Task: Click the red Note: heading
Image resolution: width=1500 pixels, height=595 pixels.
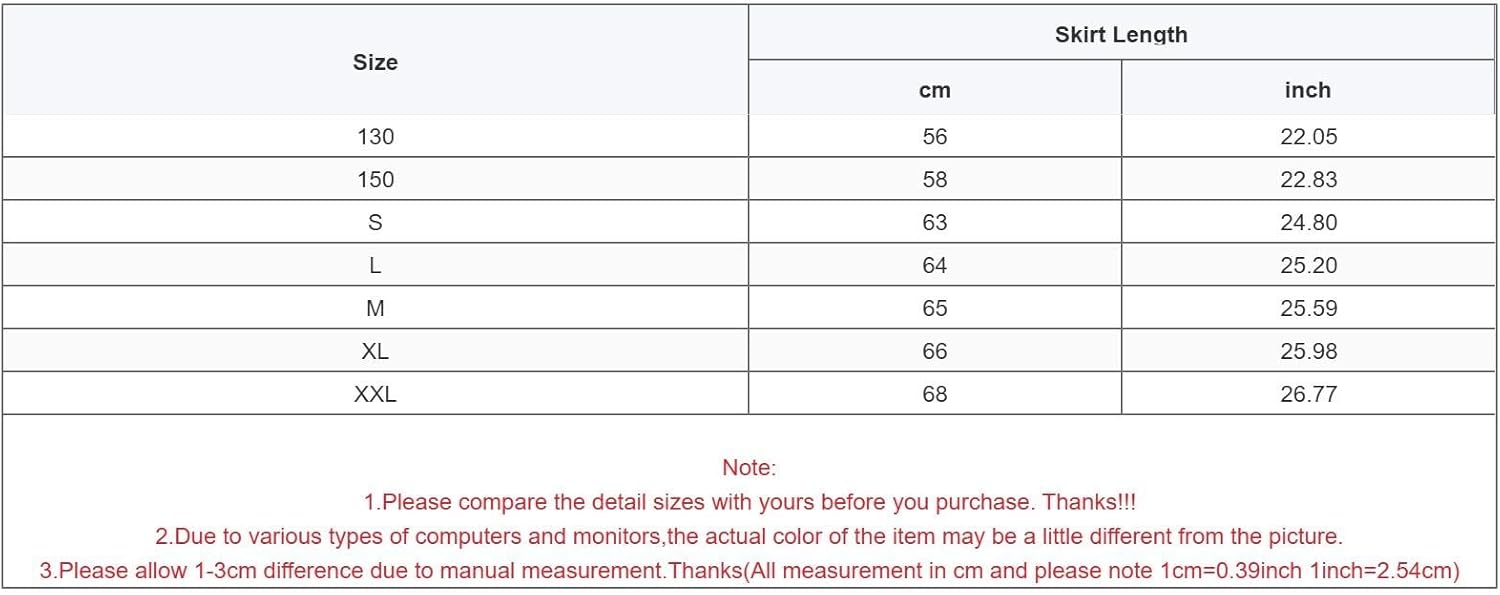Action: tap(749, 467)
